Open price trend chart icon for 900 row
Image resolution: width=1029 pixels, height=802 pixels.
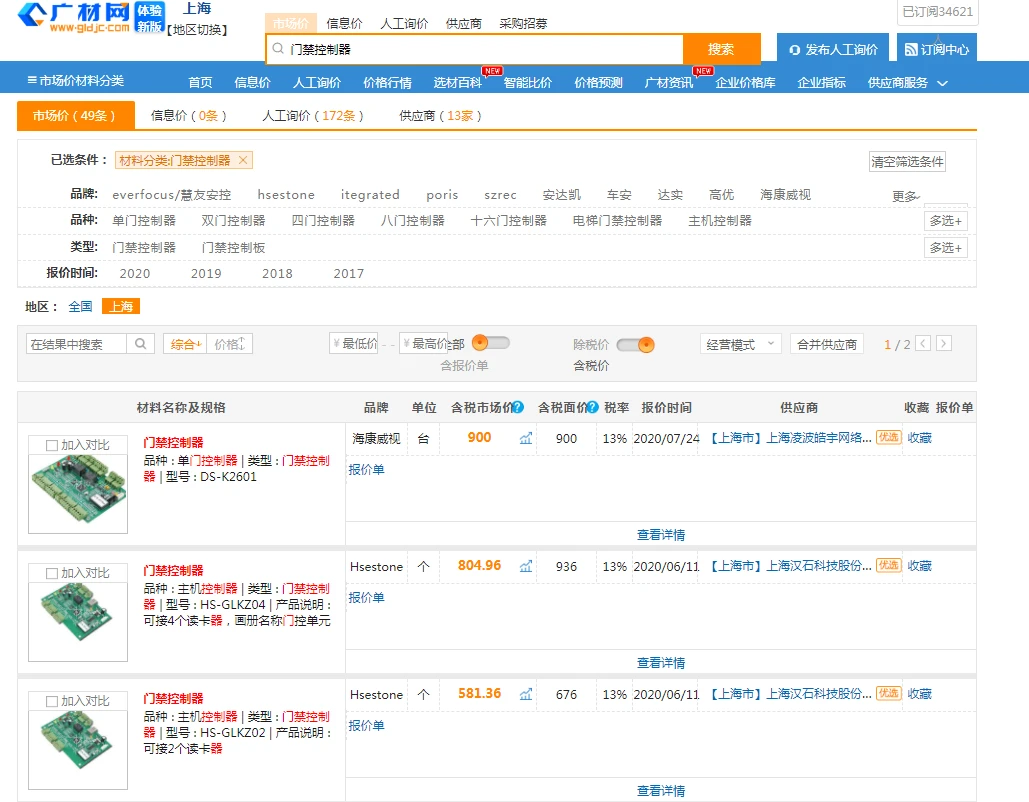click(526, 438)
